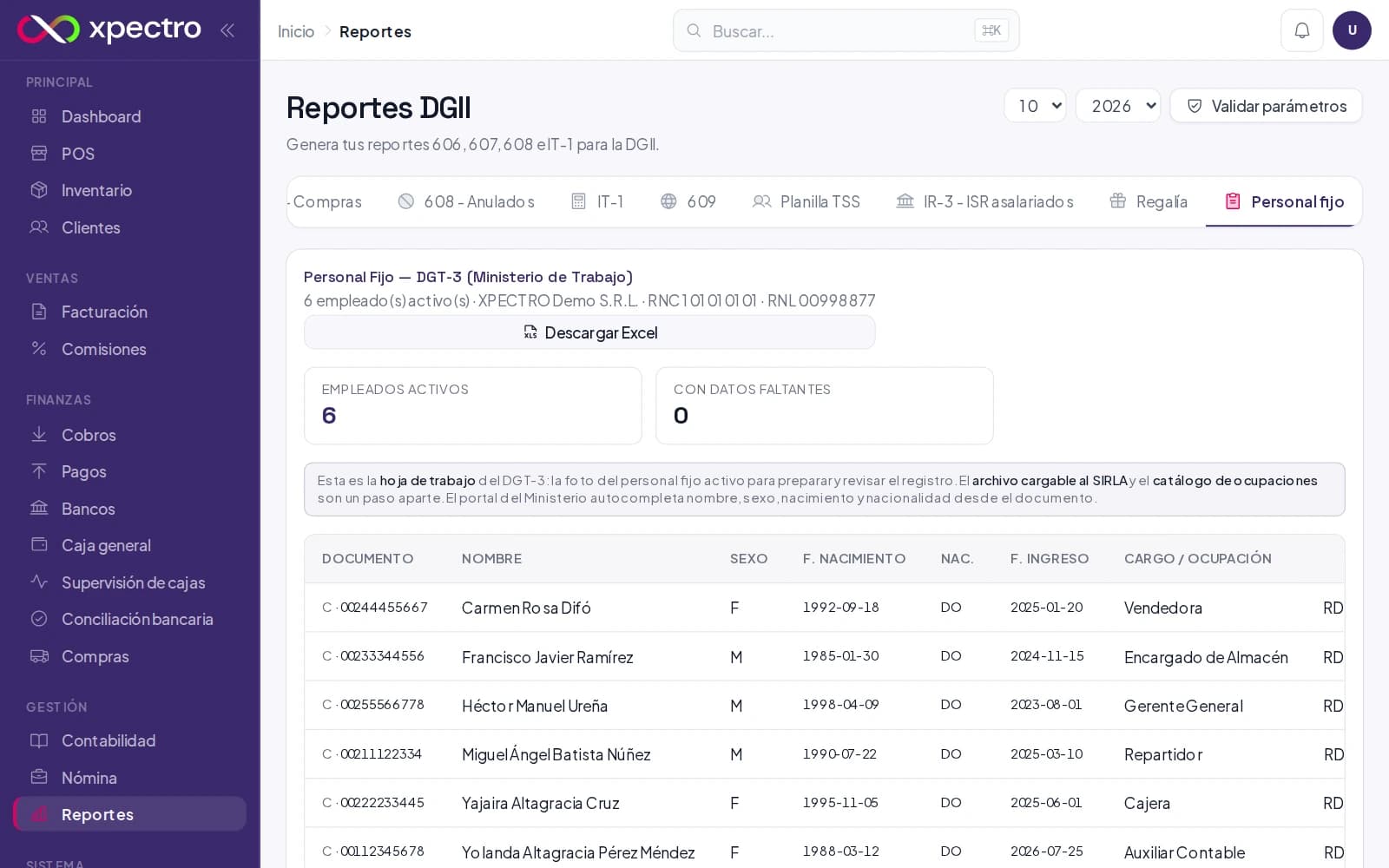The width and height of the screenshot is (1389, 868).
Task: Select the Personal fijo tab
Action: 1284,201
